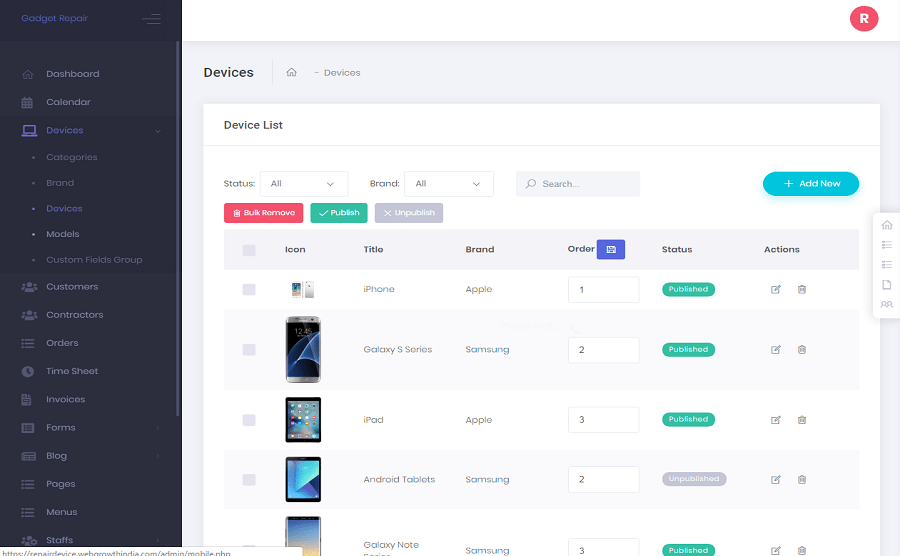The height and width of the screenshot is (556, 900).
Task: Click the order field for iPad
Action: click(x=604, y=420)
